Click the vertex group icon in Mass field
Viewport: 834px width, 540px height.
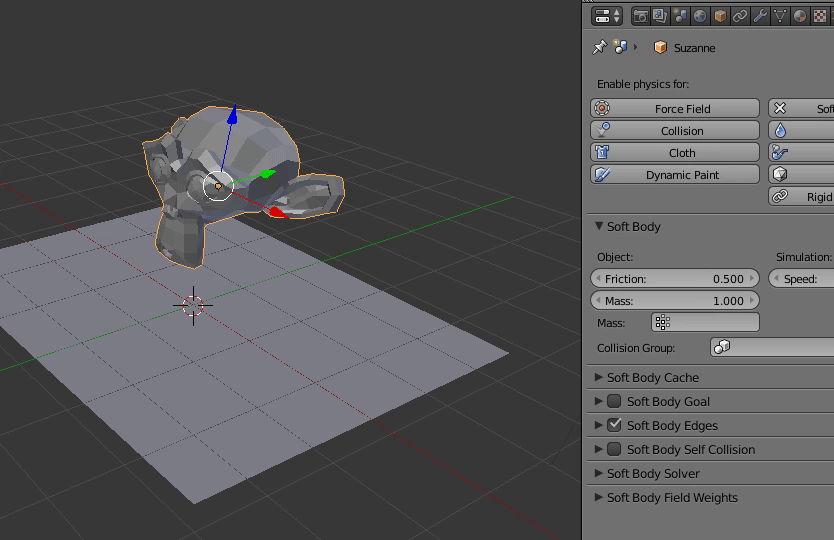coord(663,322)
